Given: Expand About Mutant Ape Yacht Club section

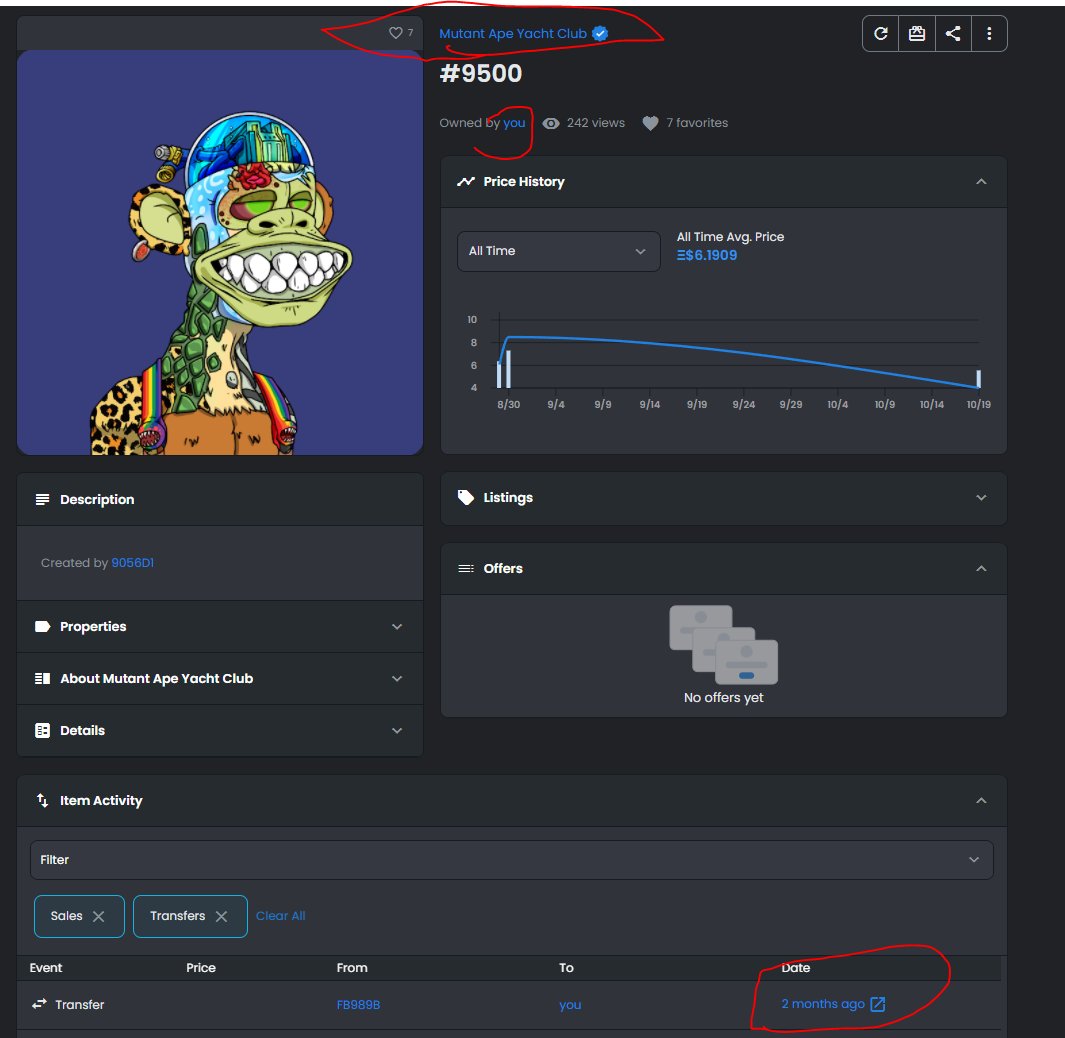Looking at the screenshot, I should pos(397,678).
